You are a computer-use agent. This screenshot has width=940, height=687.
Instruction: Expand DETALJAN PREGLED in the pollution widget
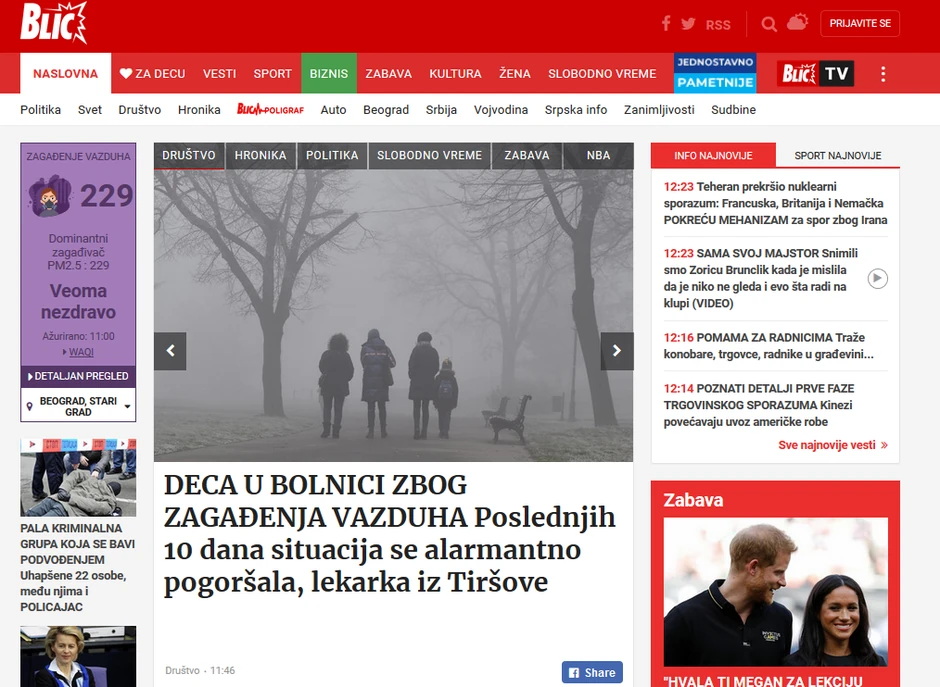click(x=78, y=375)
